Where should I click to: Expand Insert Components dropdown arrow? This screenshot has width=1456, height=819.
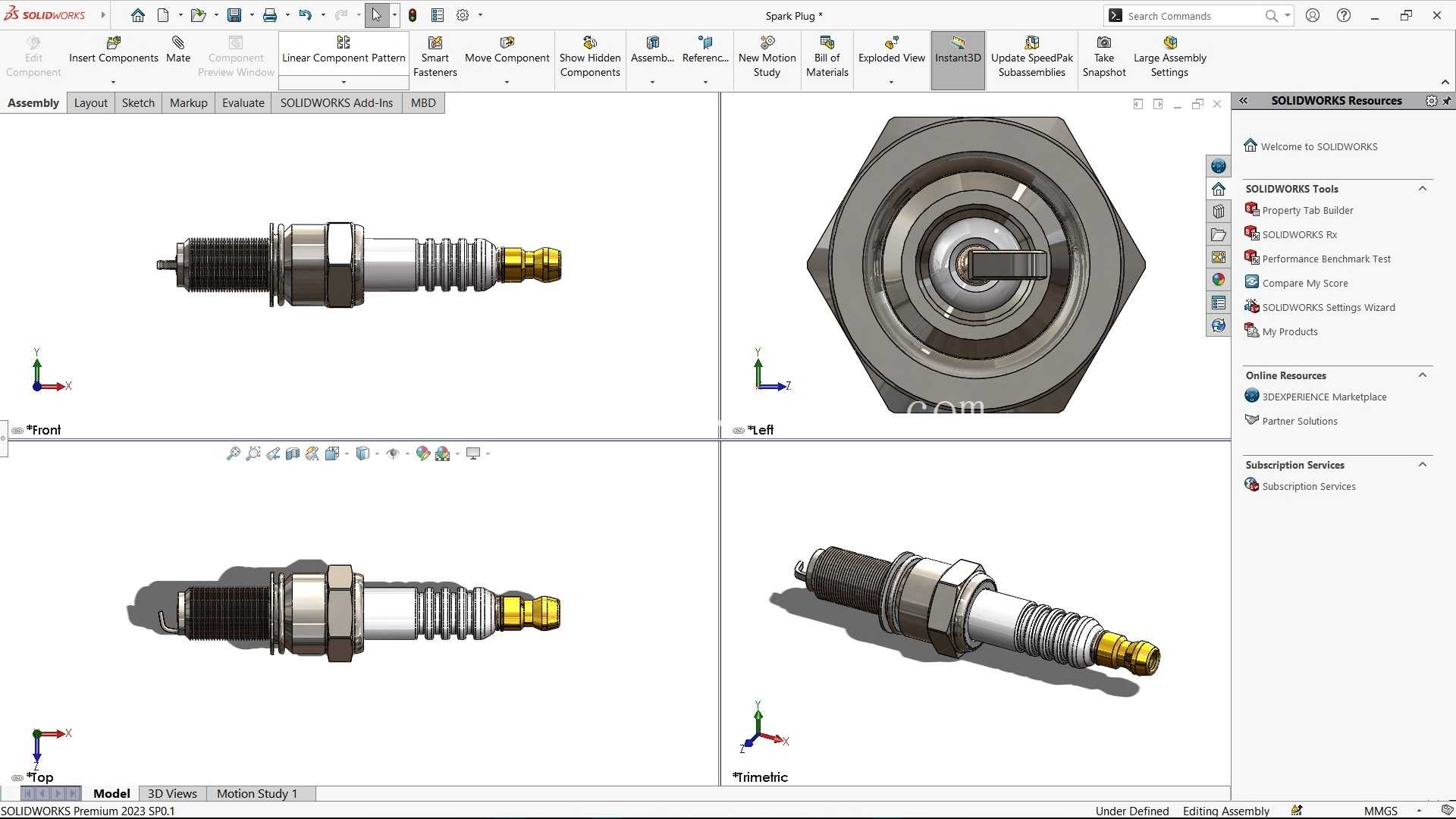(x=114, y=82)
